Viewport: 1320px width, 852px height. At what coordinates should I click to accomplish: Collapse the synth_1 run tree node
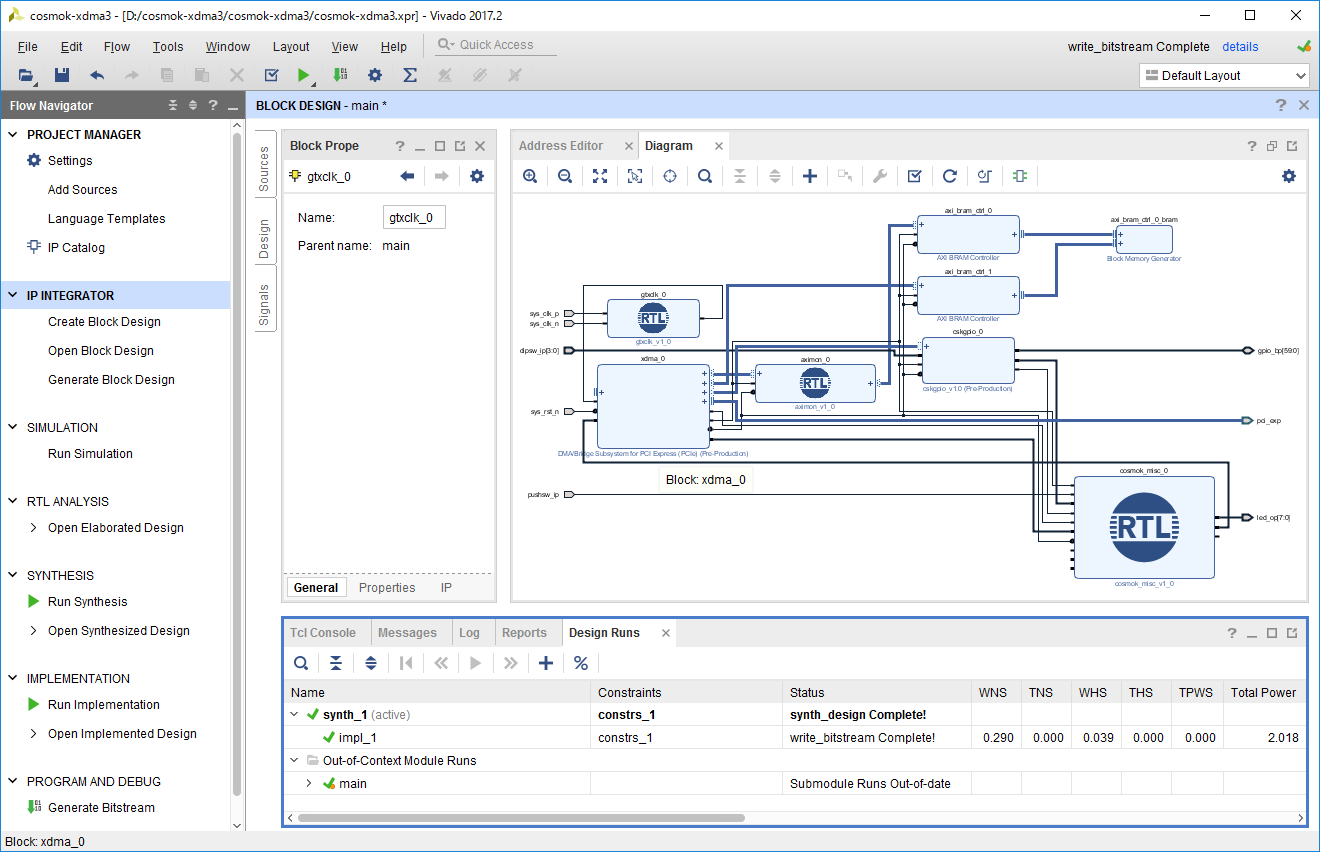pos(295,715)
